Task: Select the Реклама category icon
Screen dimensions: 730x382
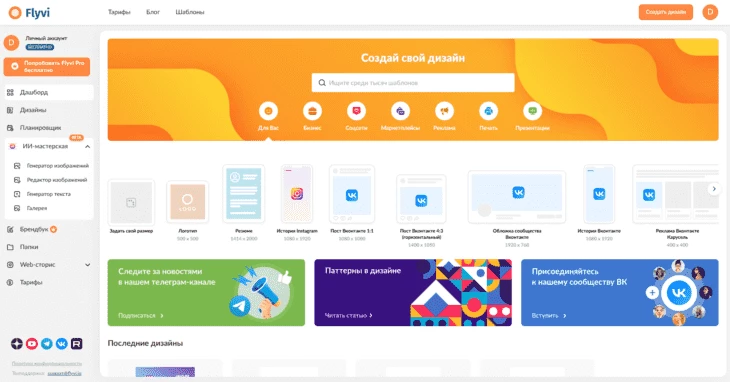Action: (x=444, y=111)
